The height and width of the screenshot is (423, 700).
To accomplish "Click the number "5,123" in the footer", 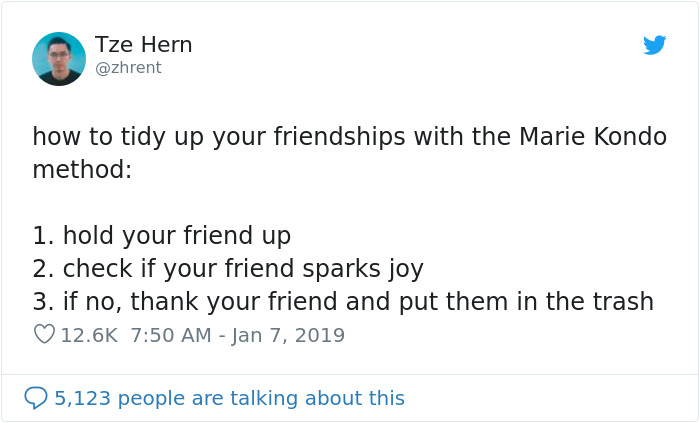I will (x=82, y=398).
